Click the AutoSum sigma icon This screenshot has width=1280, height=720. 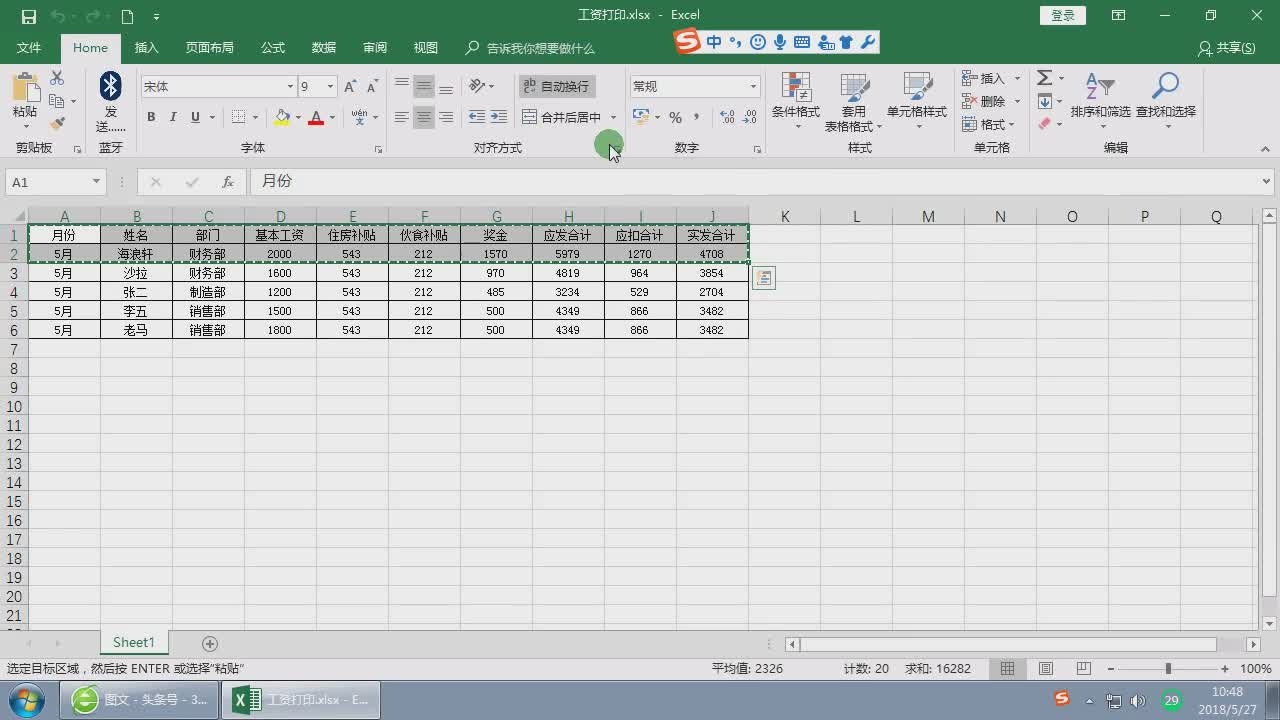pyautogui.click(x=1044, y=78)
